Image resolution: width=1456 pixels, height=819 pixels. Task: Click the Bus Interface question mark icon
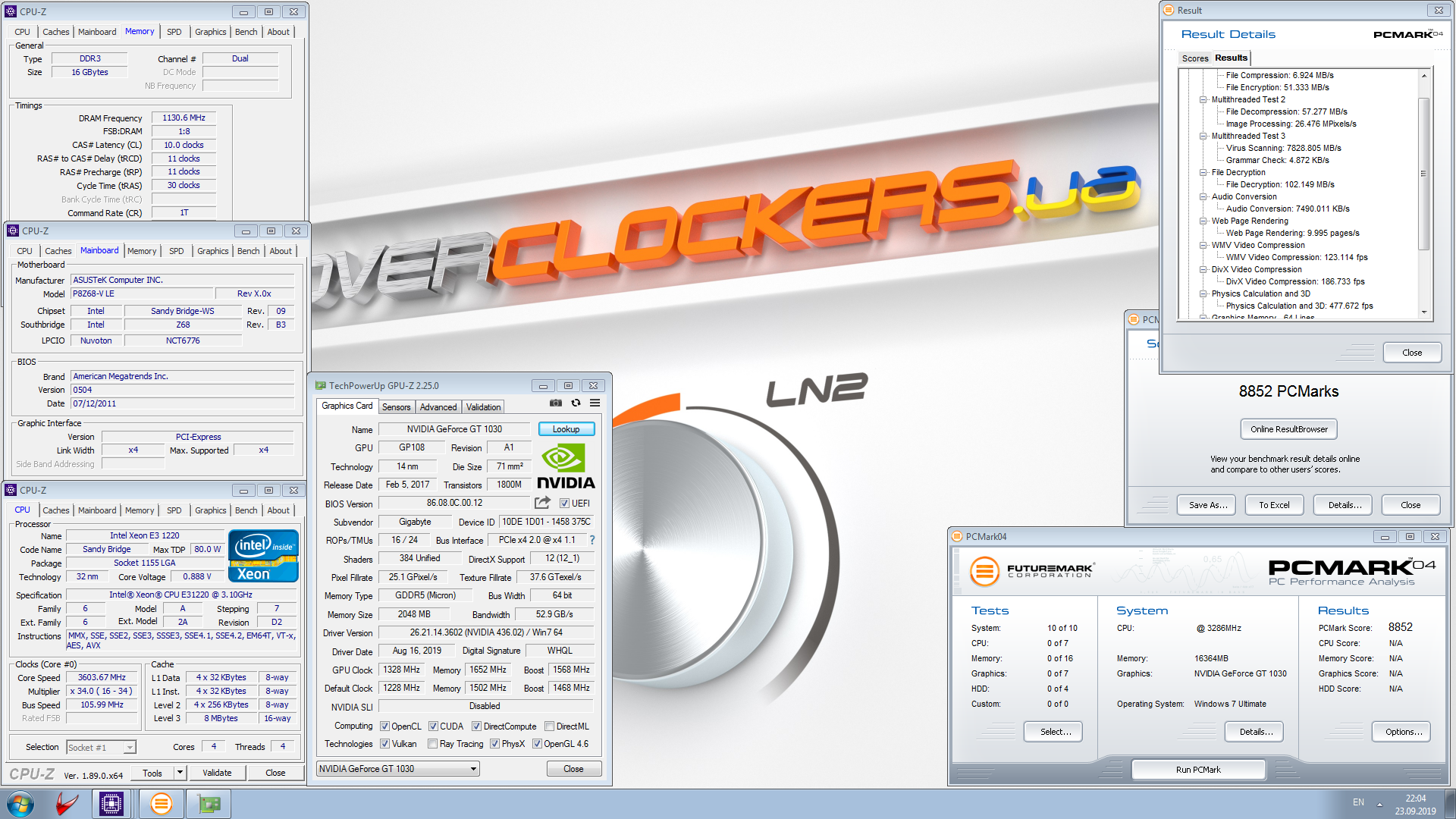click(592, 540)
